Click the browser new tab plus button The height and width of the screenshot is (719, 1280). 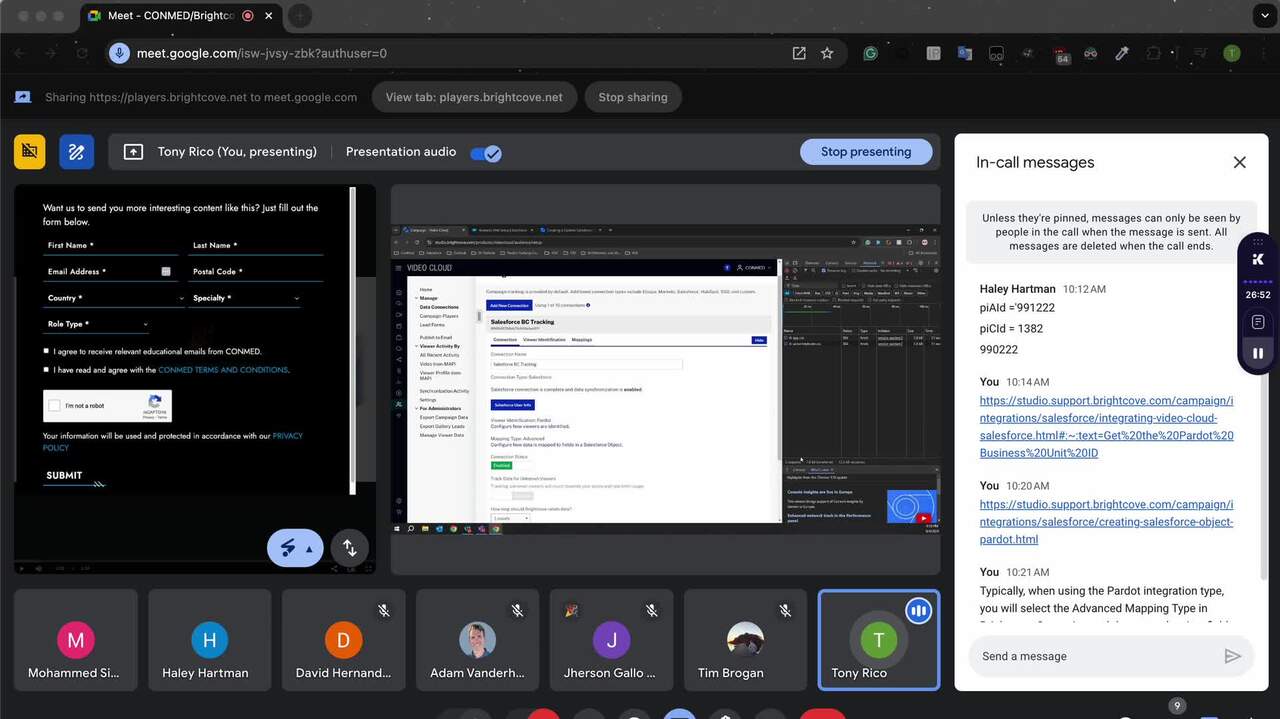(x=299, y=16)
